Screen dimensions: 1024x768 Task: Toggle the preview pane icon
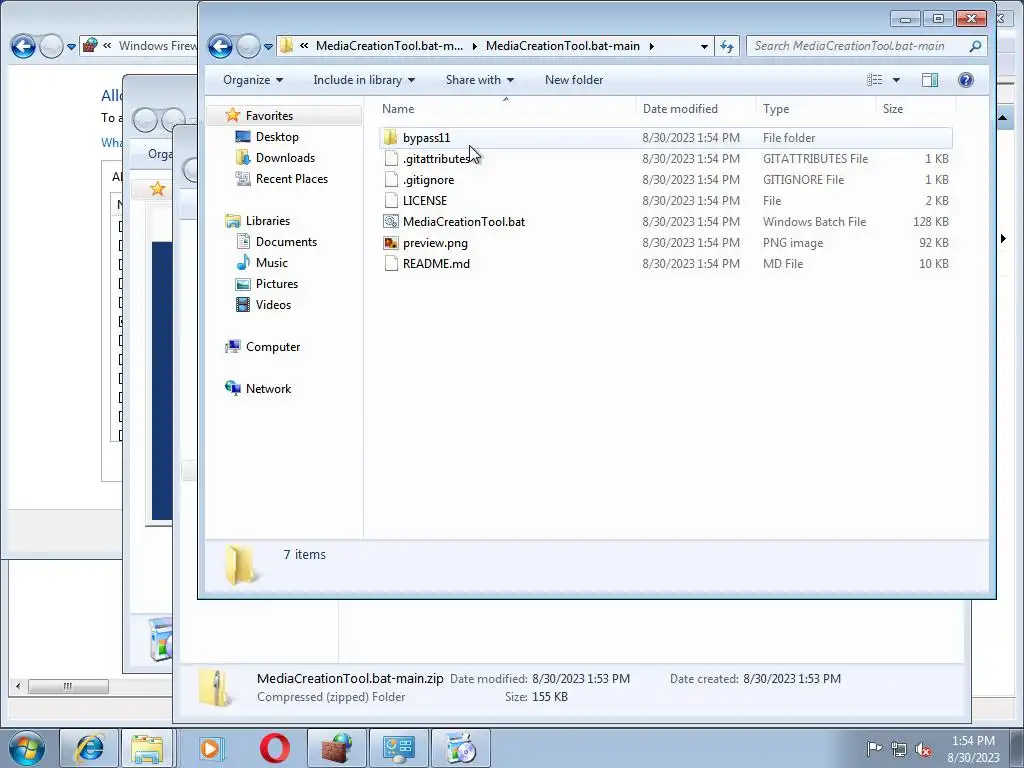click(x=929, y=80)
